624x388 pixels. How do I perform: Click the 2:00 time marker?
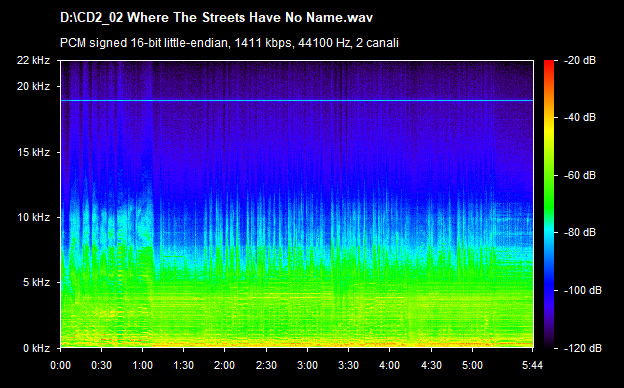pos(224,365)
